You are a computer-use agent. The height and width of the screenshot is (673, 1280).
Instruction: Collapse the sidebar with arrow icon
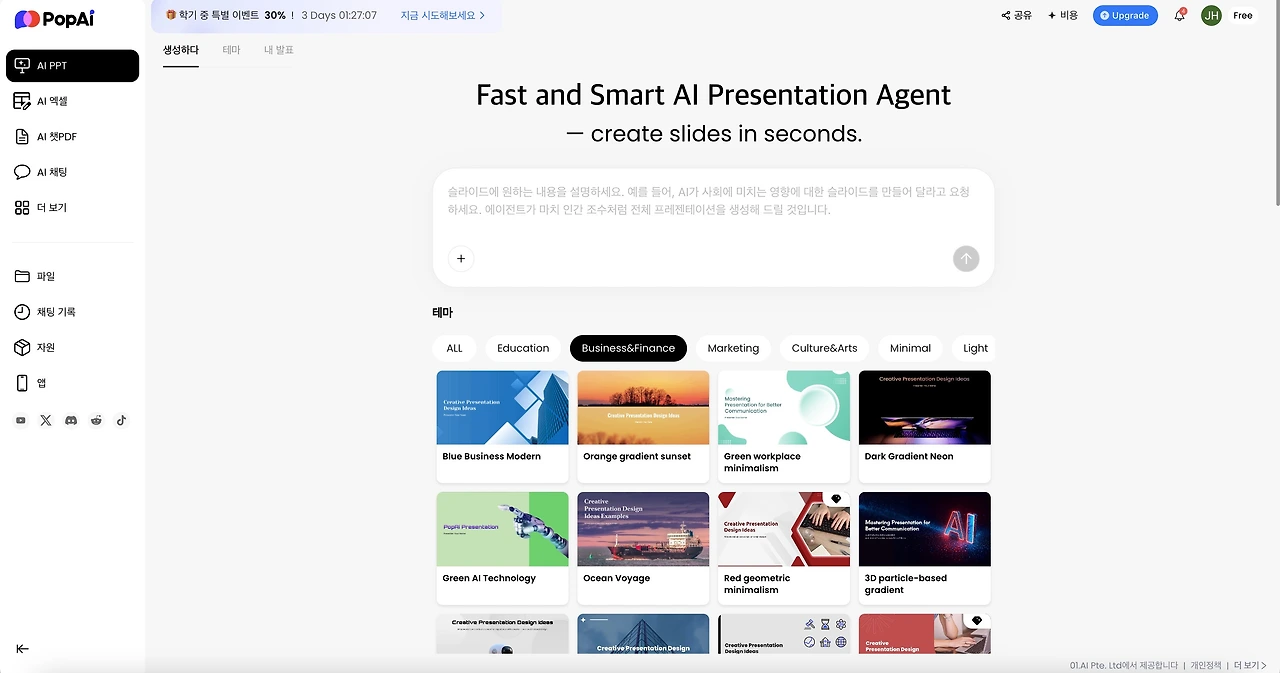pyautogui.click(x=22, y=649)
